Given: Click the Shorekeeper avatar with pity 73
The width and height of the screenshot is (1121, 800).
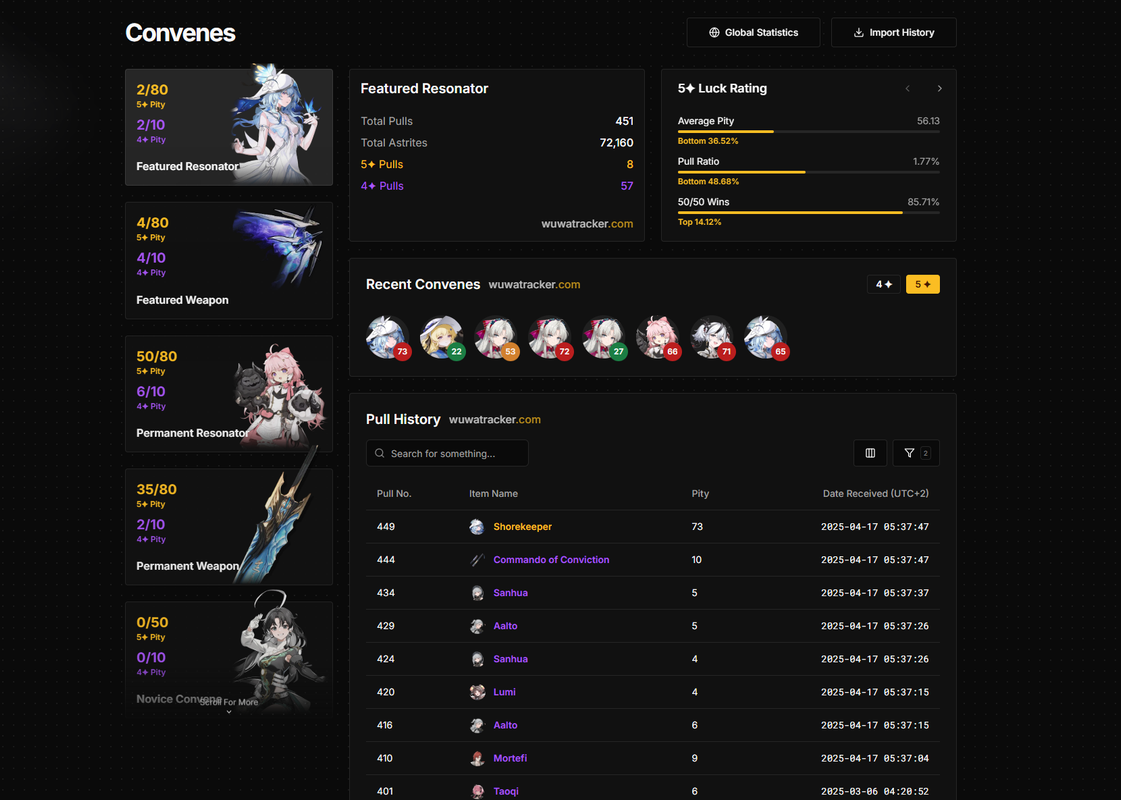Looking at the screenshot, I should (x=387, y=337).
